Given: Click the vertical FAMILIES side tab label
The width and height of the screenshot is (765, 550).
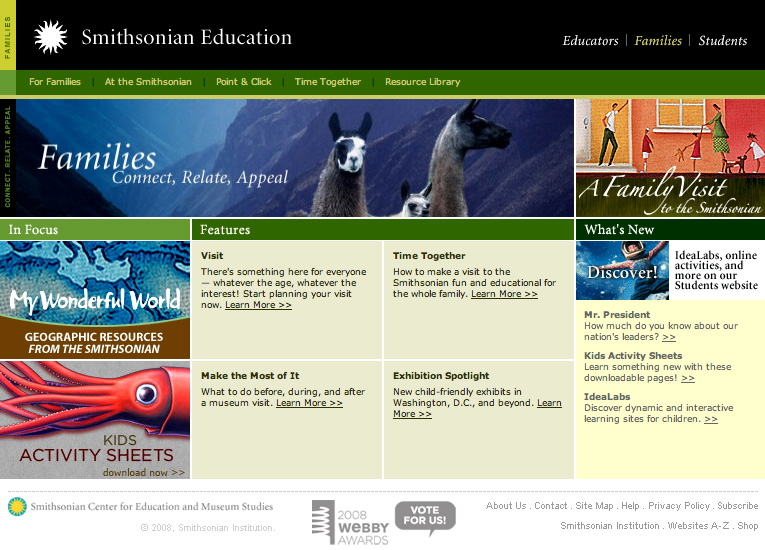Looking at the screenshot, I should coord(7,38).
